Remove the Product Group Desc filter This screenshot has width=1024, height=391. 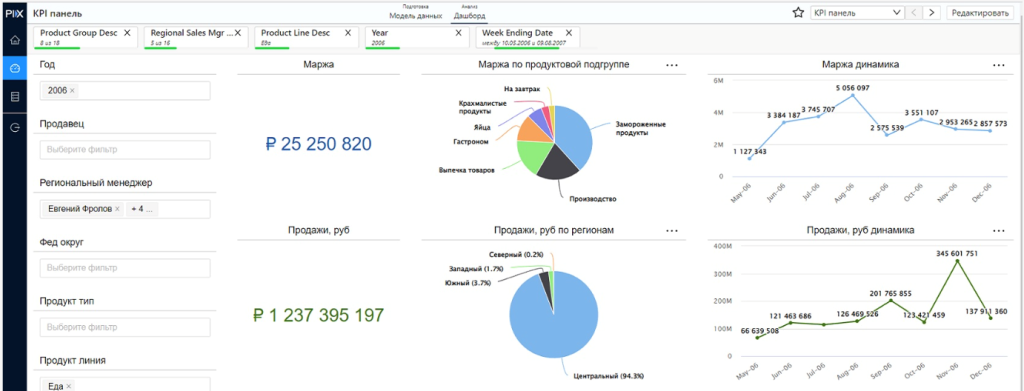(127, 33)
